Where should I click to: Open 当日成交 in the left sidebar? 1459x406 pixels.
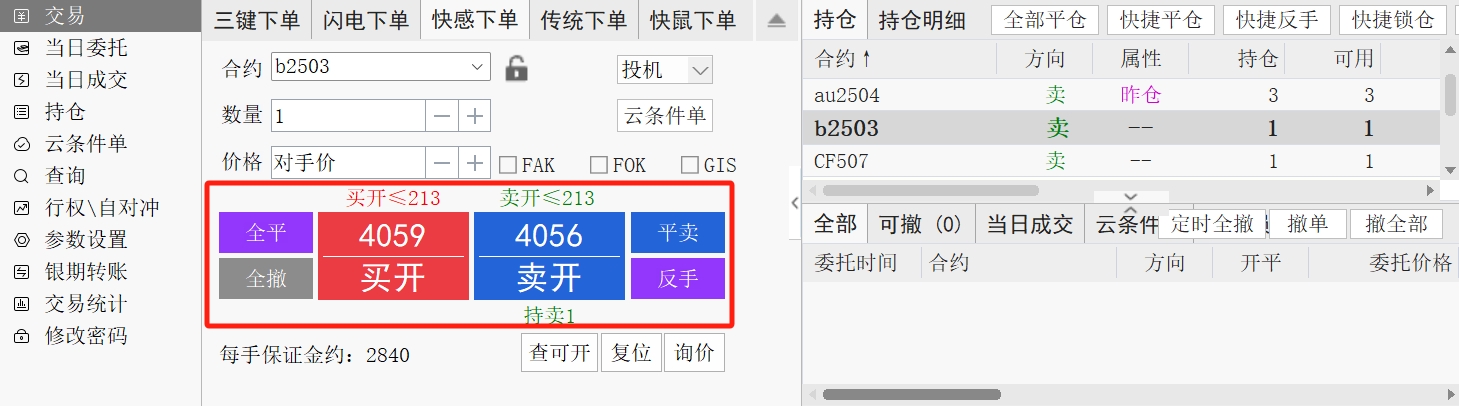point(86,80)
